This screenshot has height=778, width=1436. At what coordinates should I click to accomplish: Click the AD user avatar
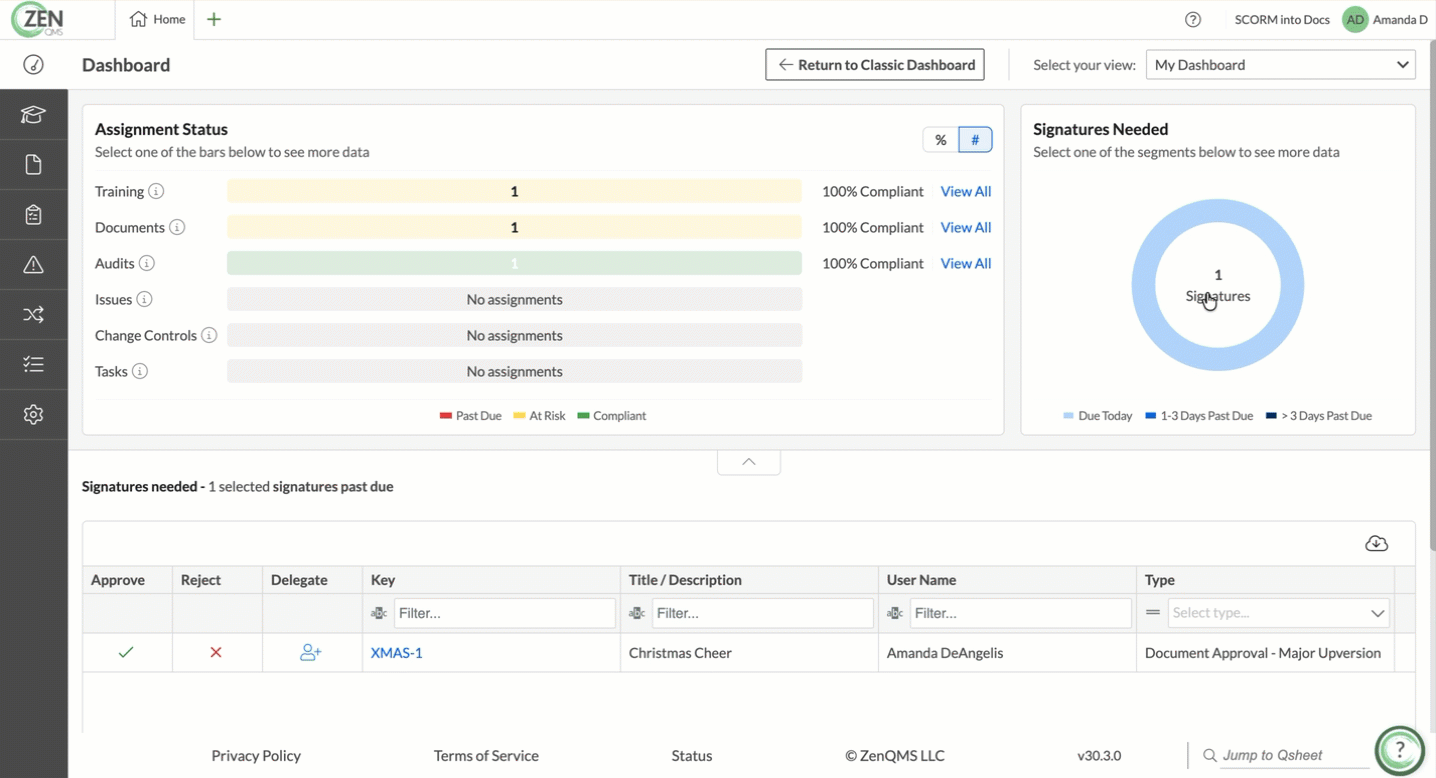(x=1355, y=19)
